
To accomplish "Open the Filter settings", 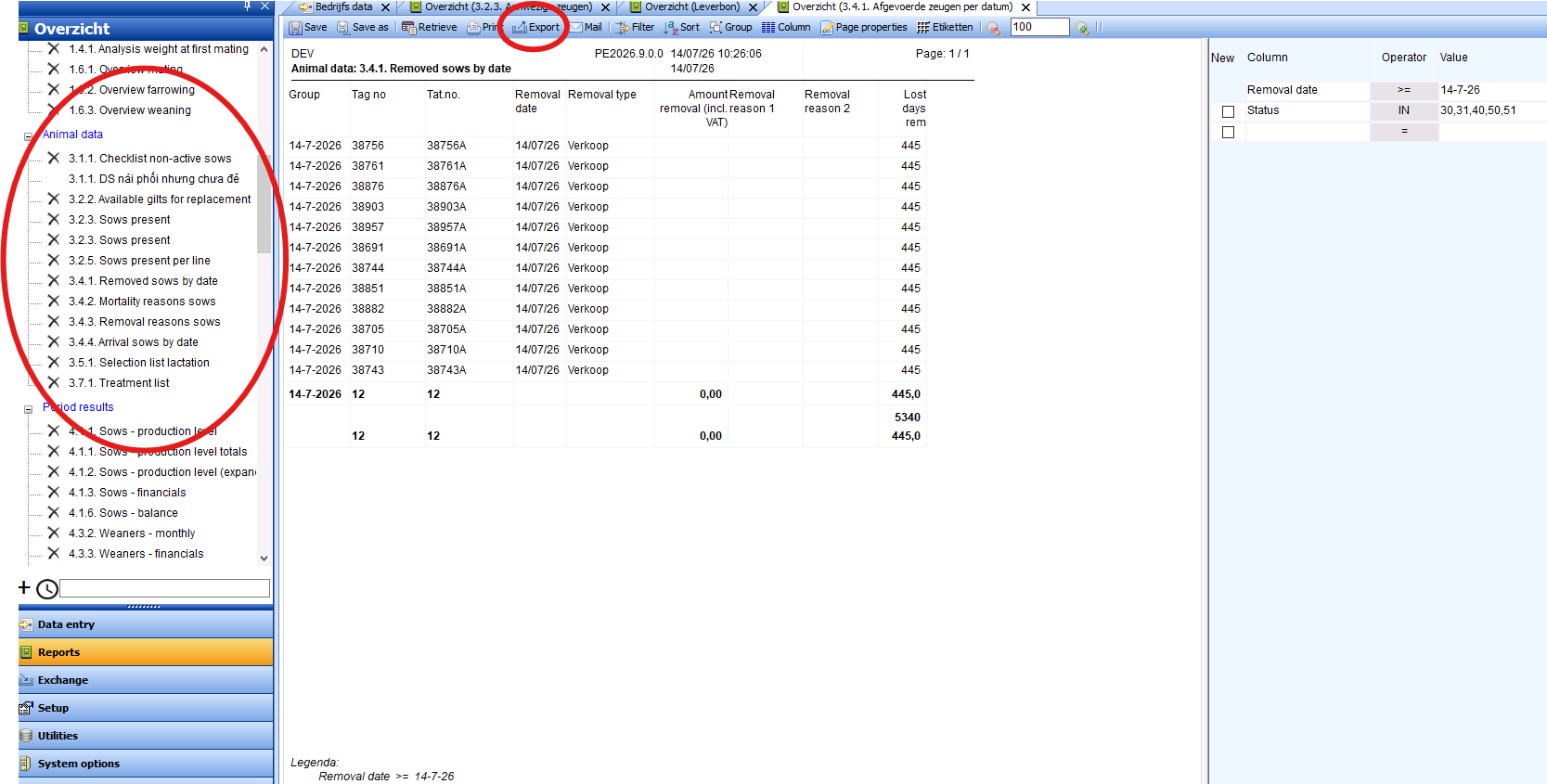I will (x=636, y=28).
